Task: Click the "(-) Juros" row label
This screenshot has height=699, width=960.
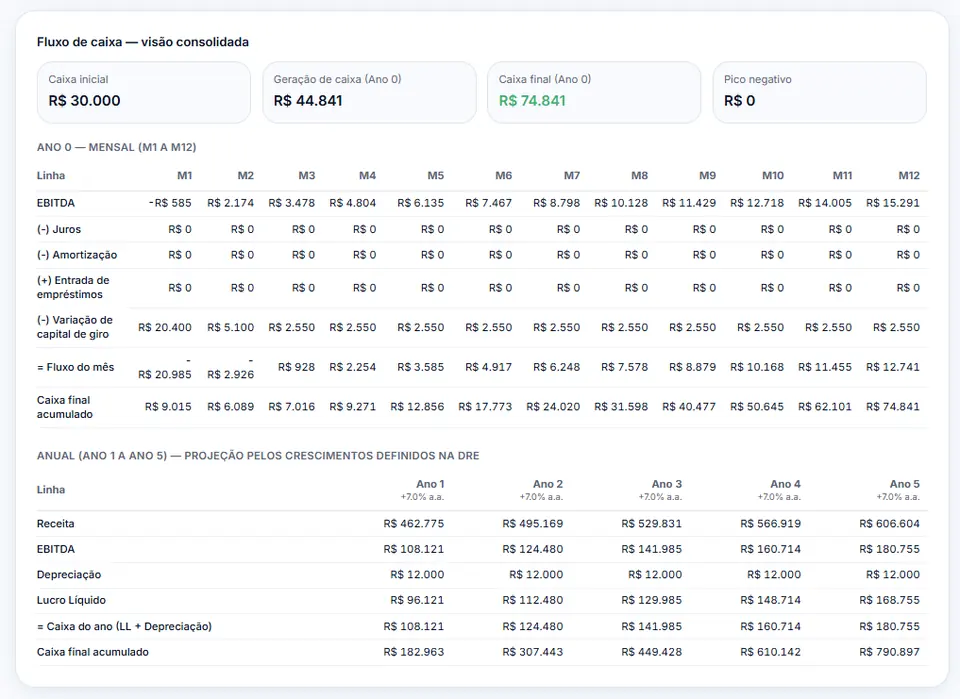Action: 59,230
